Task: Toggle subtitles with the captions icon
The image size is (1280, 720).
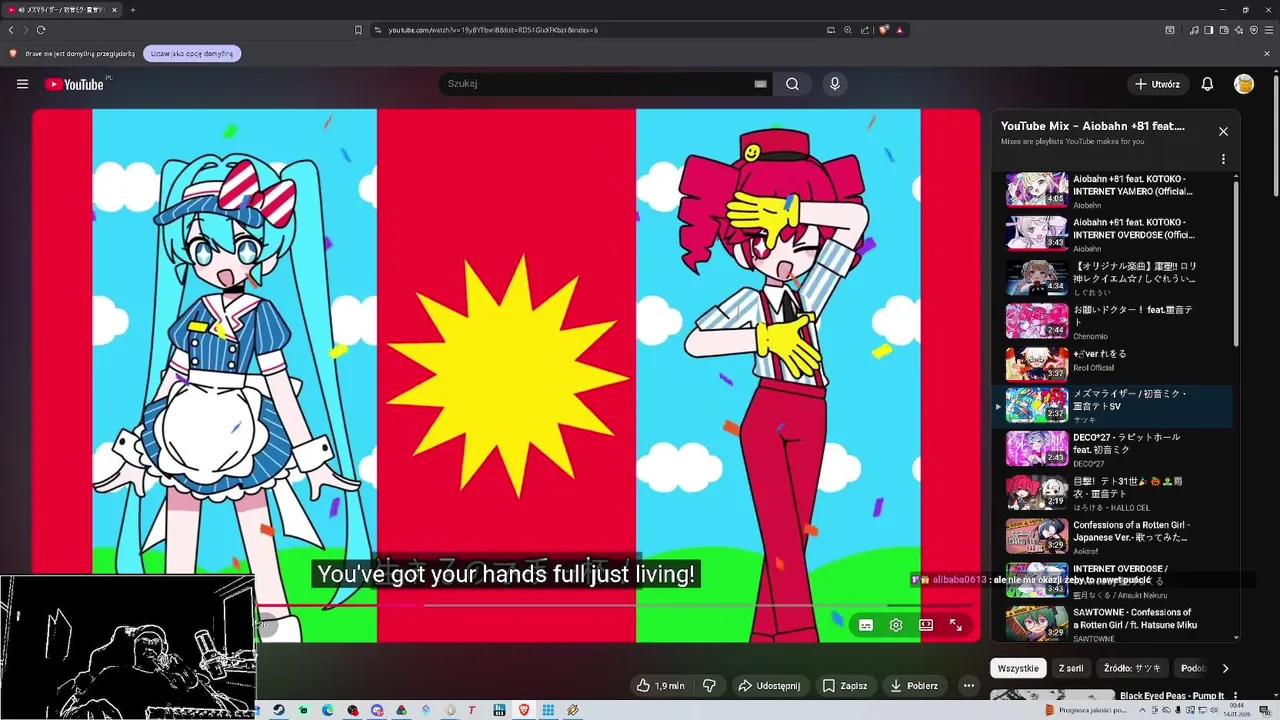Action: point(866,625)
